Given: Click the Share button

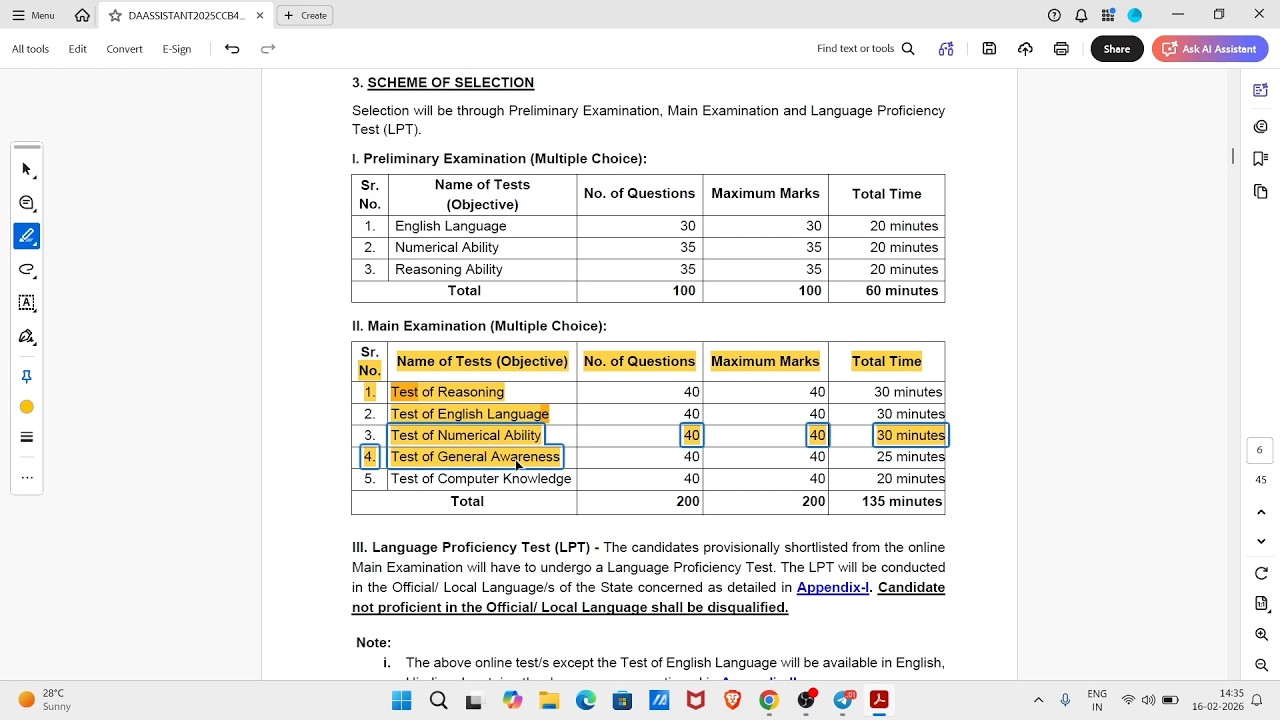Looking at the screenshot, I should [x=1117, y=49].
